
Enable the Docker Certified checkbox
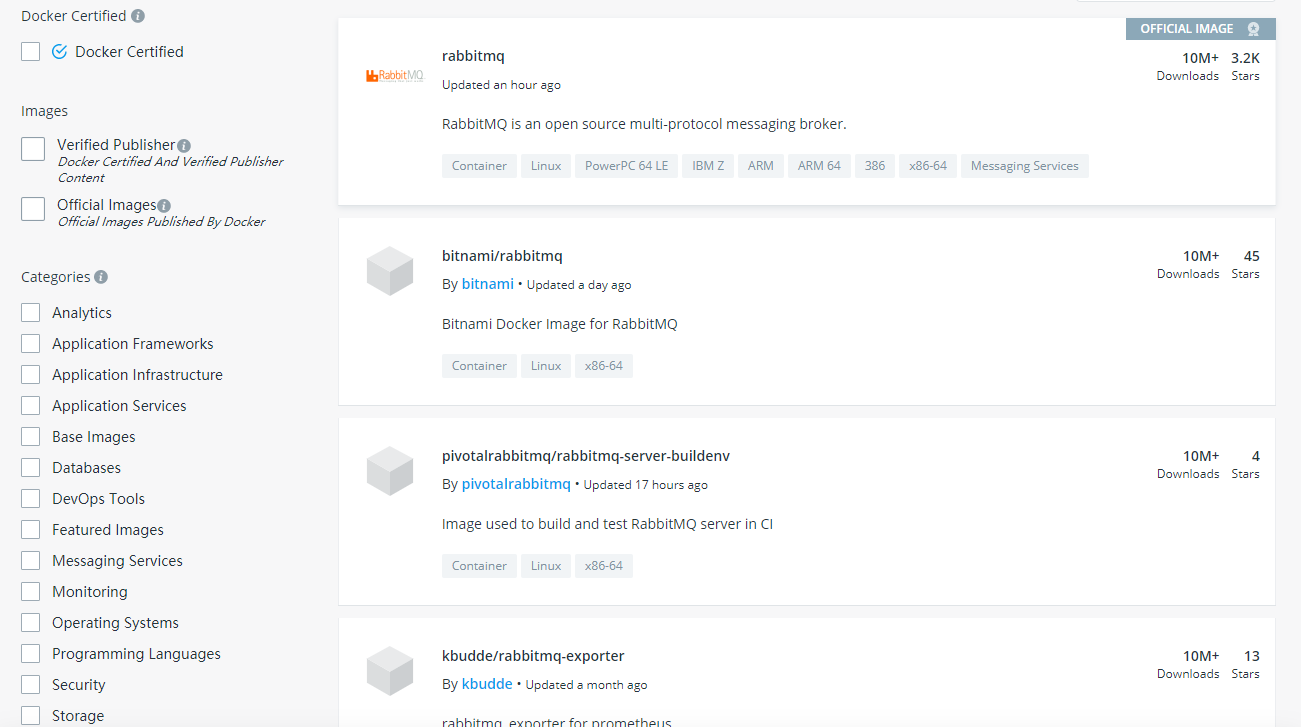coord(31,51)
